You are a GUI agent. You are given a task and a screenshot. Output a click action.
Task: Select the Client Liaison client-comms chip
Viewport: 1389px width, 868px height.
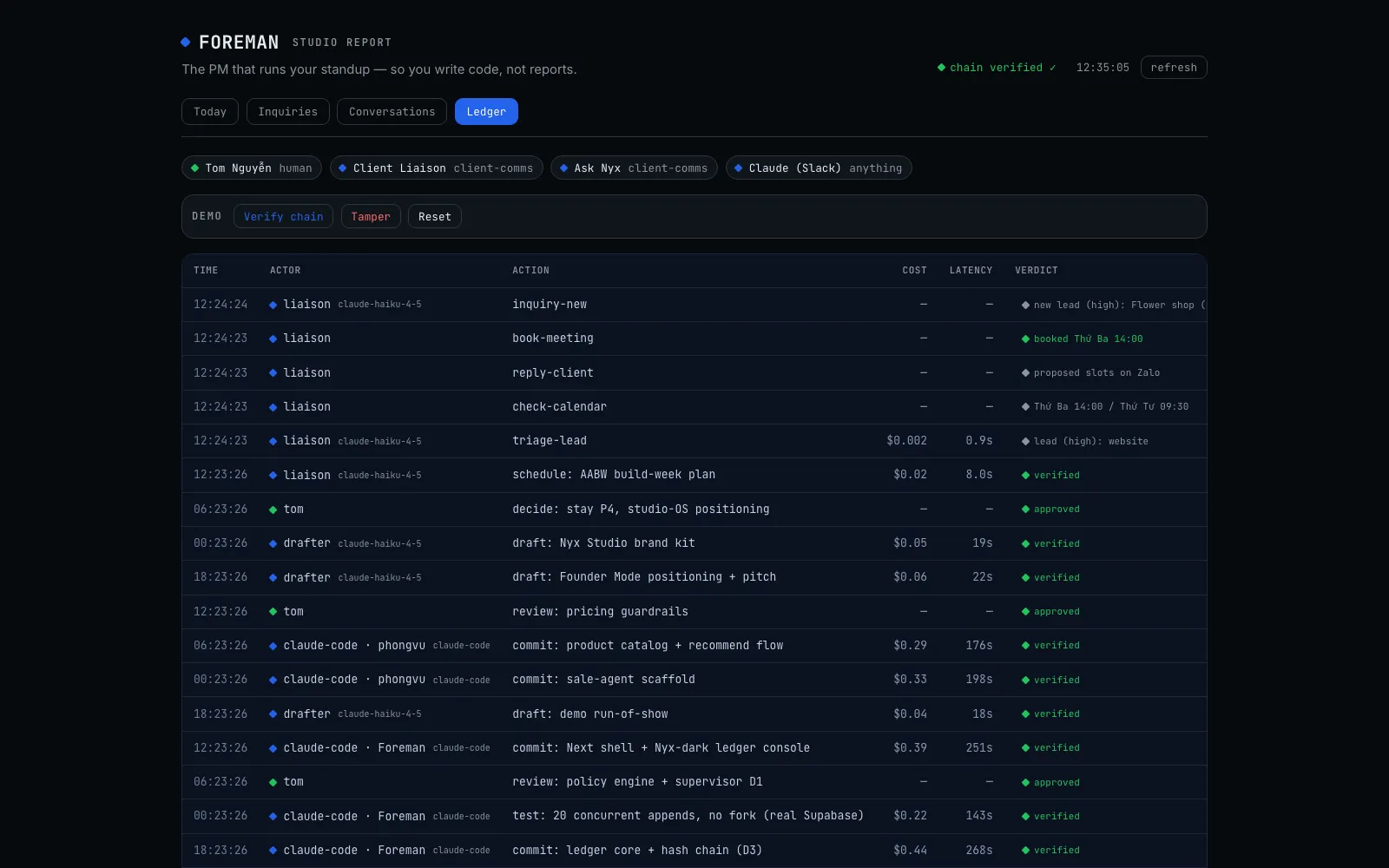[x=437, y=168]
